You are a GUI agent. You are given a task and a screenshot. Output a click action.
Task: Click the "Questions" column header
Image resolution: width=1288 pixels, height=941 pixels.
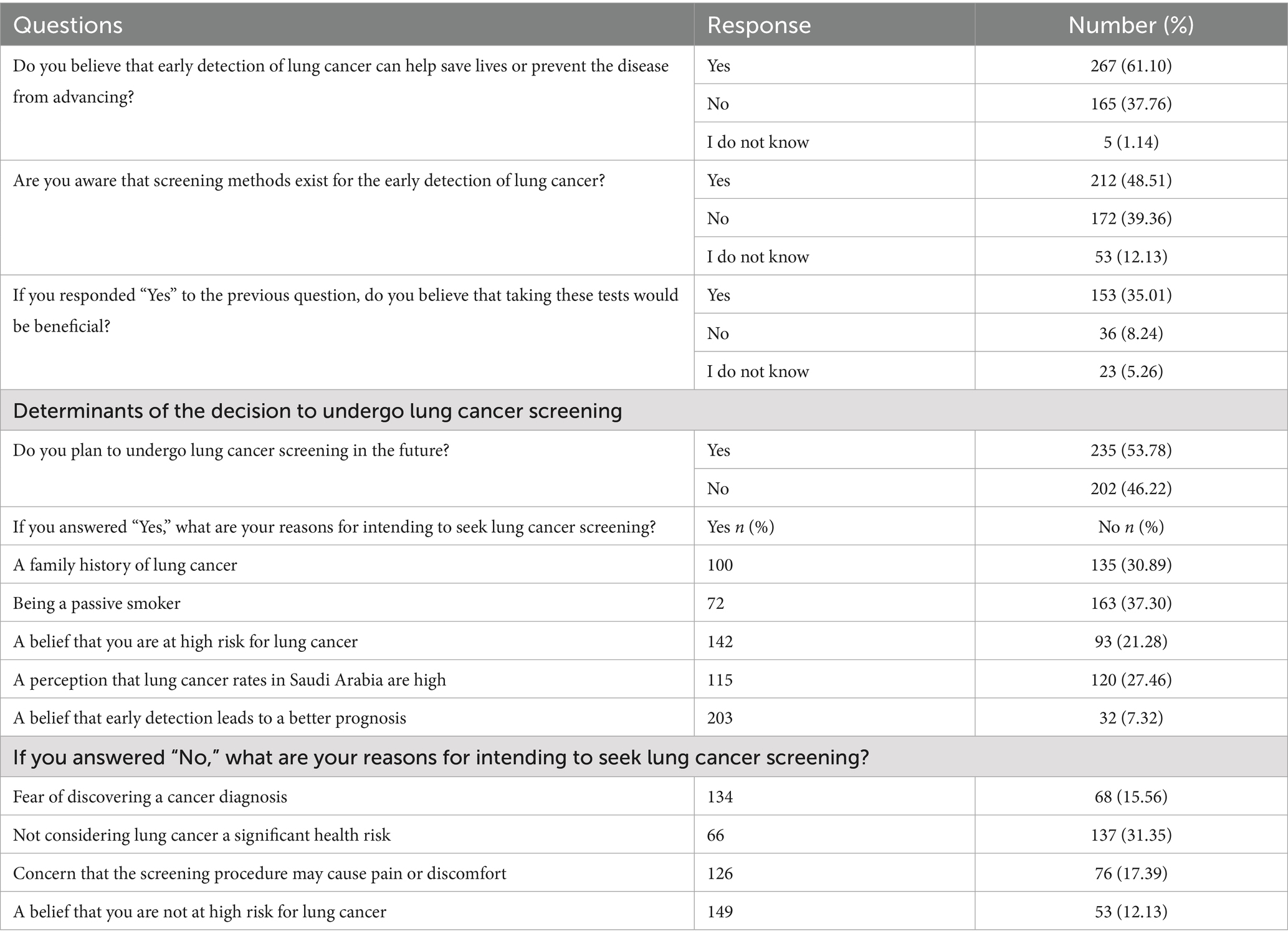click(68, 25)
